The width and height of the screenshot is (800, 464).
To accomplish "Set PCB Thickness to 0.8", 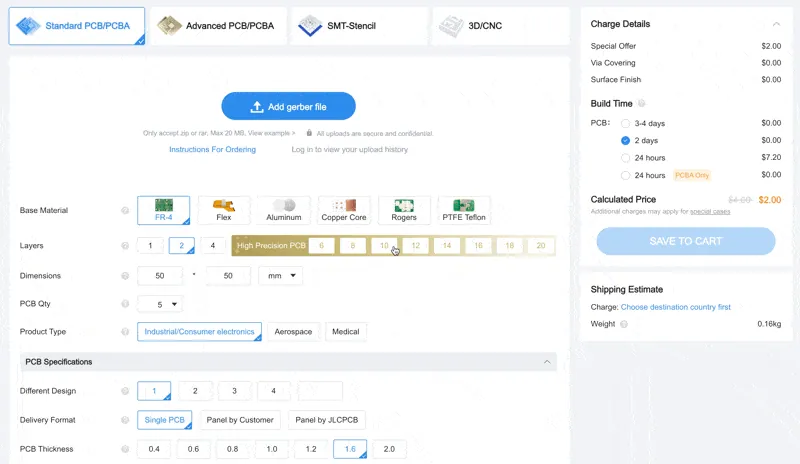I will pyautogui.click(x=233, y=449).
